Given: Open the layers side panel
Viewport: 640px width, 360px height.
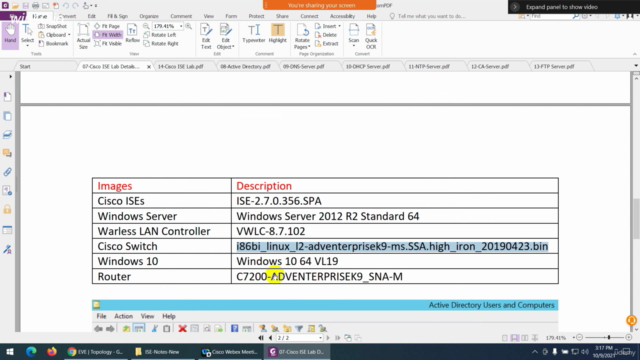Looking at the screenshot, I should tap(7, 135).
